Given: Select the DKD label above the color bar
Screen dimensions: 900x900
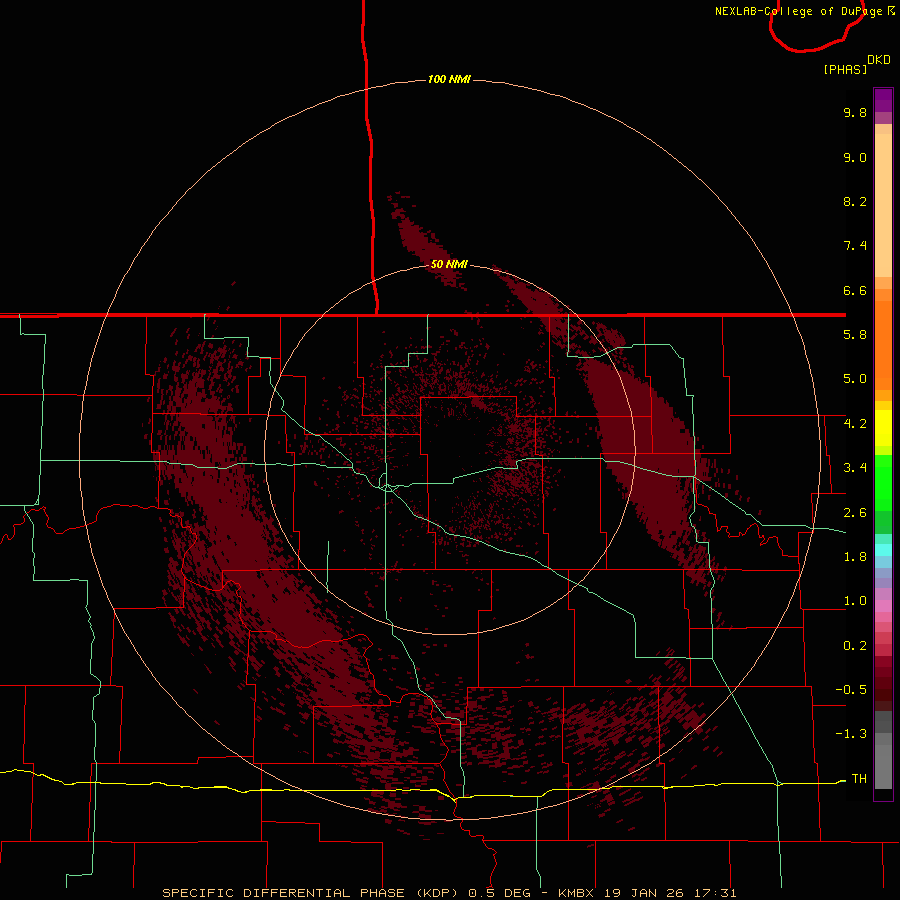Looking at the screenshot, I should pyautogui.click(x=879, y=60).
